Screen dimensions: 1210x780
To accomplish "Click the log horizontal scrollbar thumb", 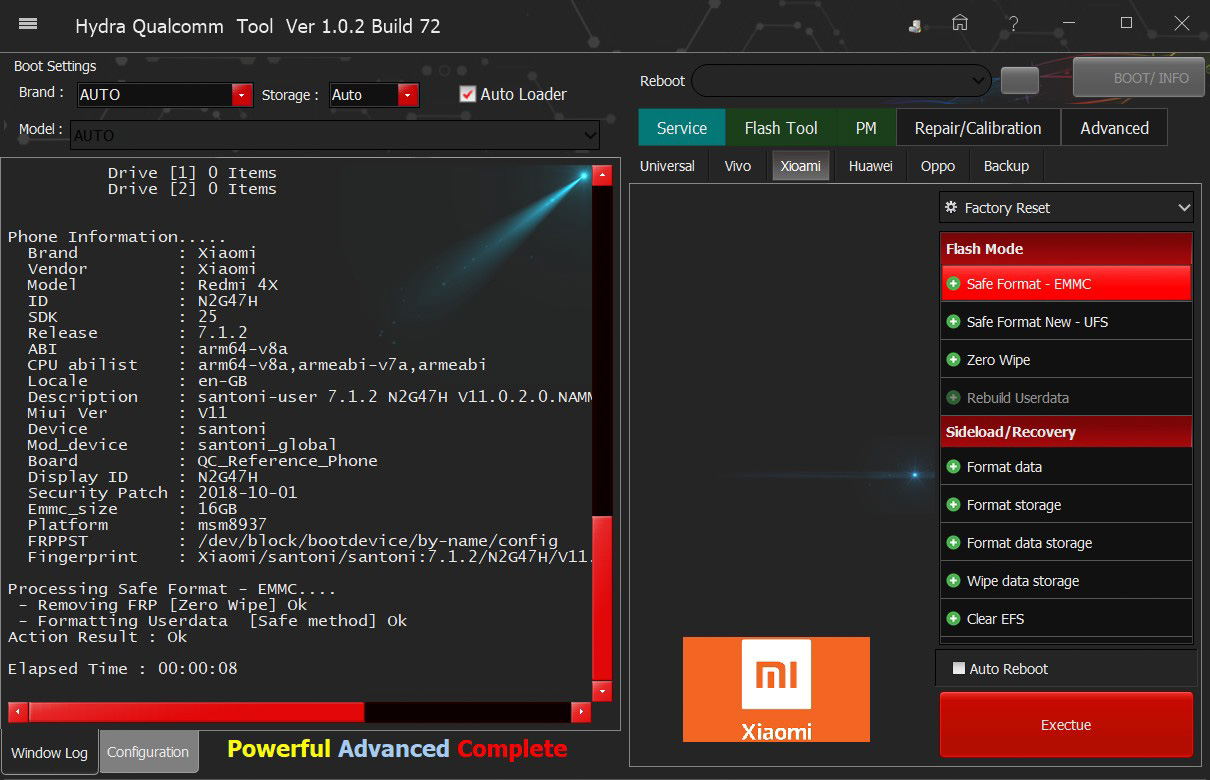I will pos(197,712).
